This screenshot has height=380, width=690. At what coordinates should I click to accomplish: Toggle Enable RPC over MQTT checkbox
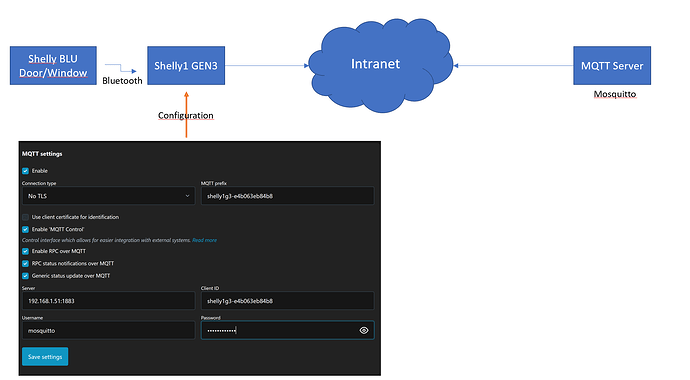(x=26, y=251)
